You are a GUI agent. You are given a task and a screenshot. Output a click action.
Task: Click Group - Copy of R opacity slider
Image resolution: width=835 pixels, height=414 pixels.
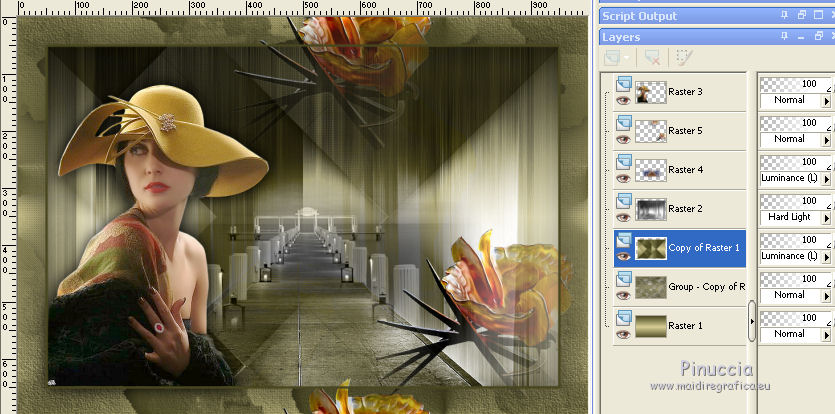point(795,279)
